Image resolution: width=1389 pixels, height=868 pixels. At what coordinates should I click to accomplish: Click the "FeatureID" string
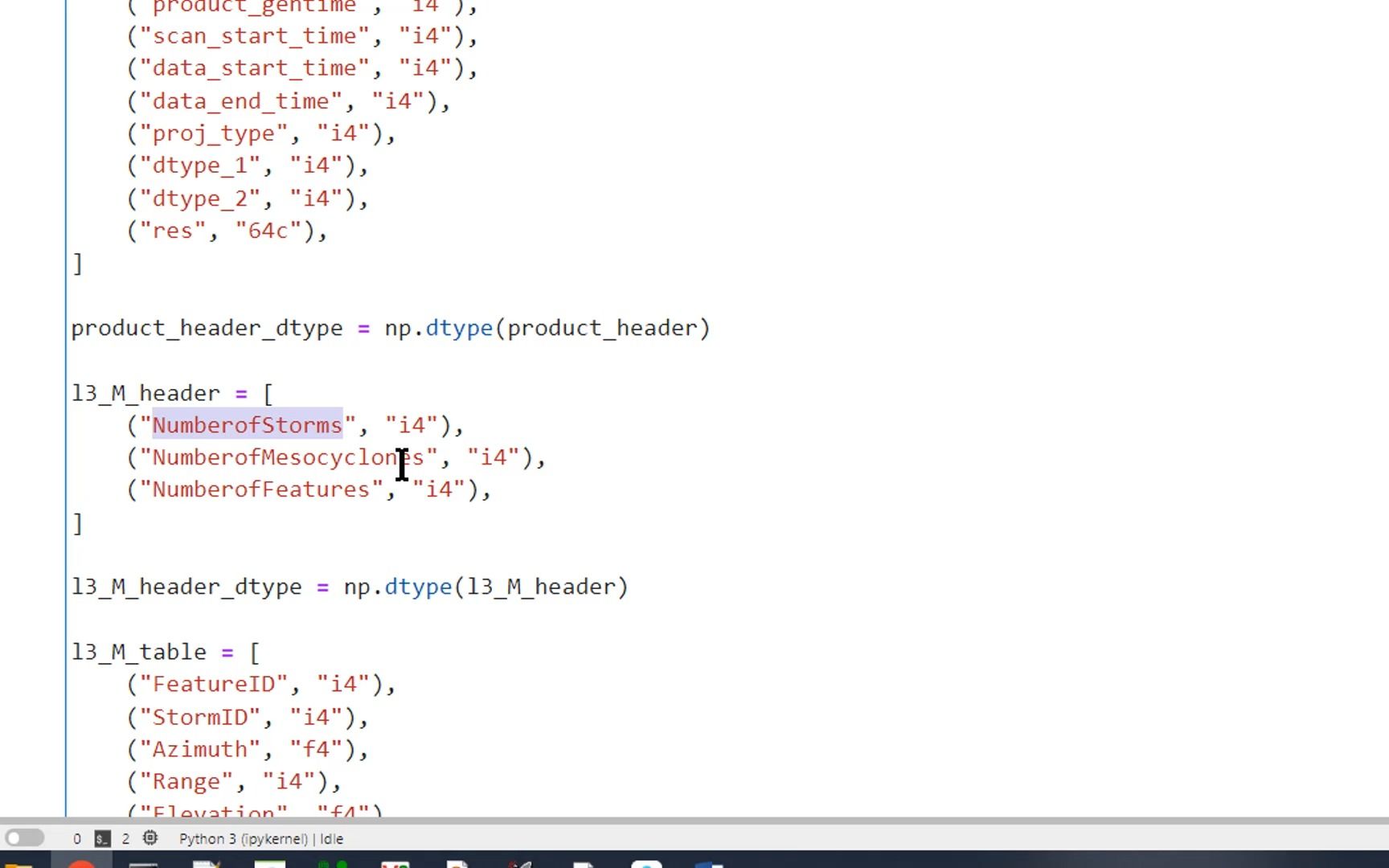pyautogui.click(x=214, y=684)
